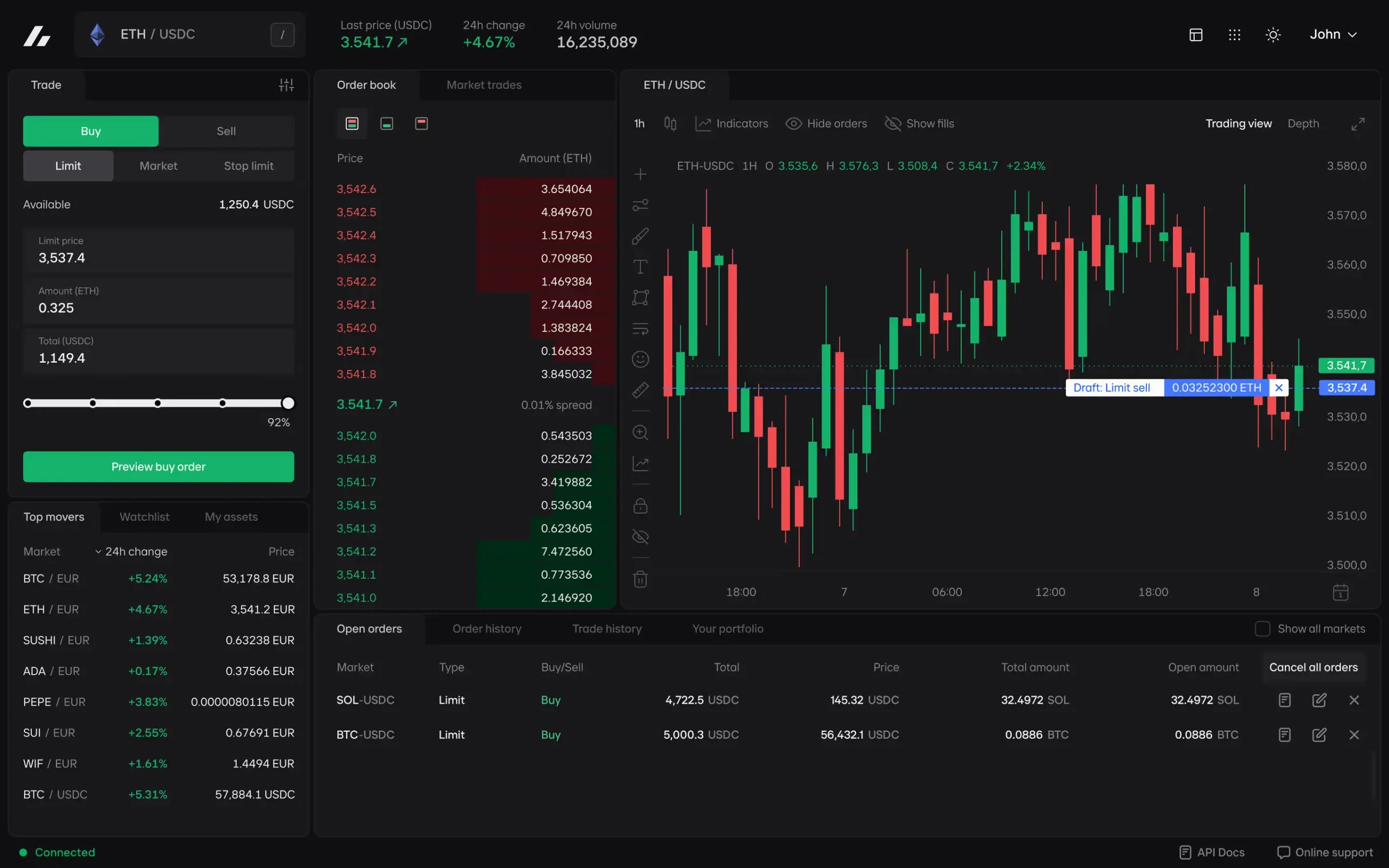Image resolution: width=1389 pixels, height=868 pixels.
Task: Click the trash icon to remove drawings
Action: click(640, 579)
